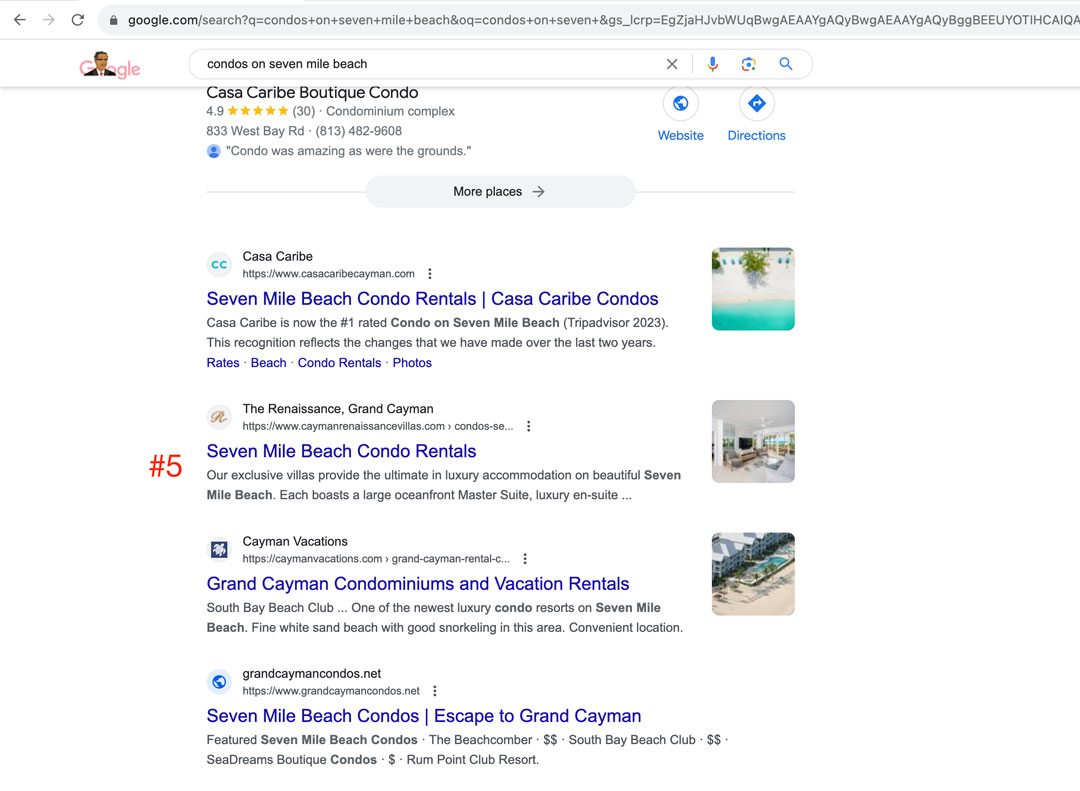Start a voice search with microphone
This screenshot has height=791, width=1080.
(713, 64)
